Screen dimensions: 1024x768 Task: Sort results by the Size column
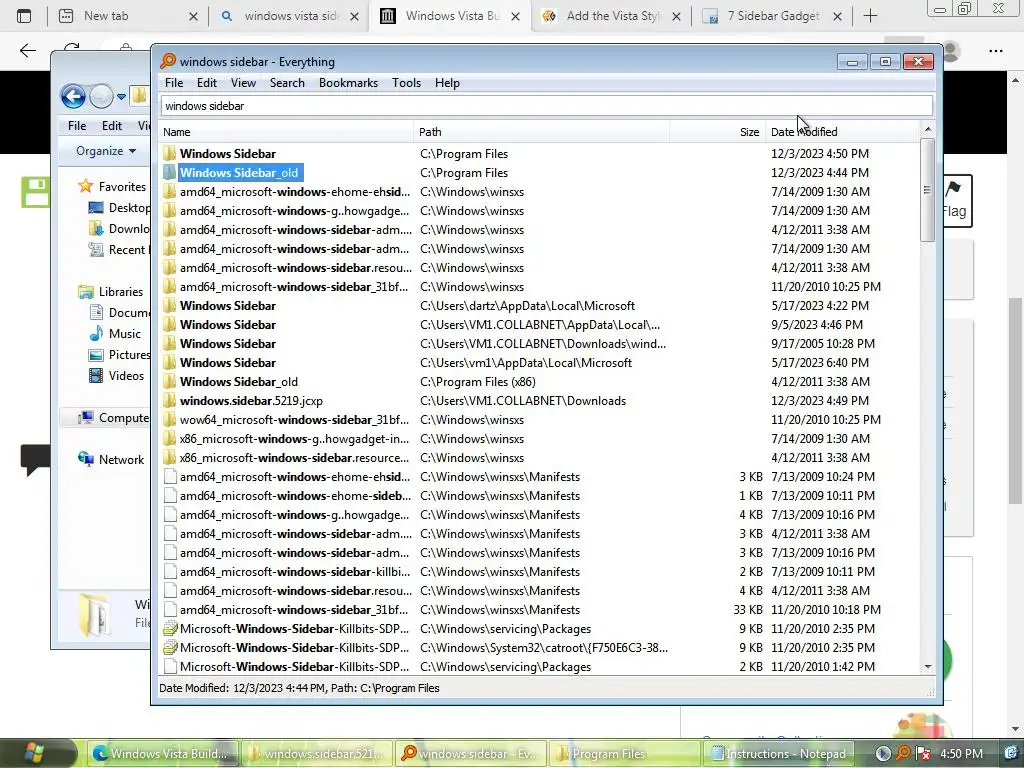(718, 132)
